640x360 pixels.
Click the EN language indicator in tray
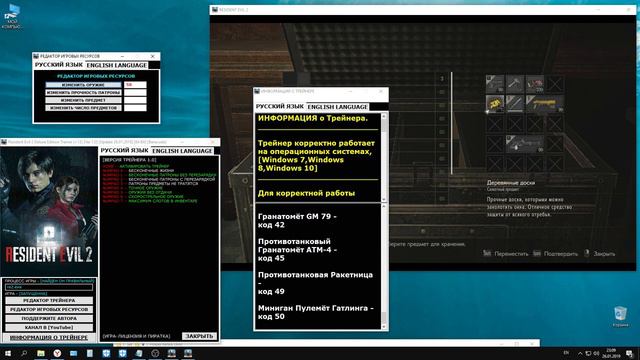pos(566,353)
